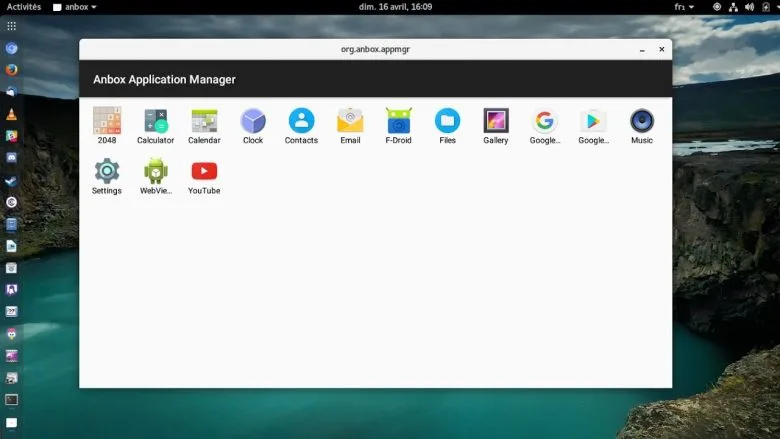The height and width of the screenshot is (439, 780).
Task: Launch the 2048 game app
Action: pos(106,121)
